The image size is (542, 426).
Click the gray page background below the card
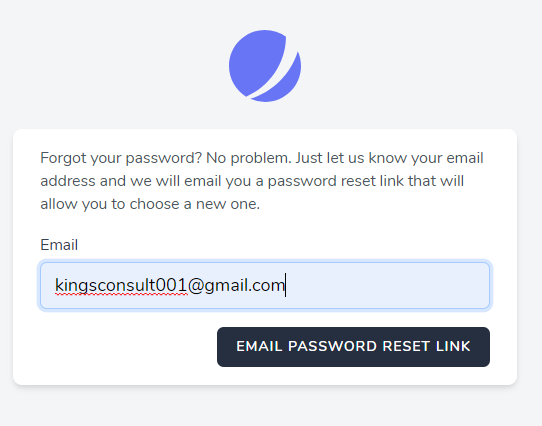click(265, 406)
